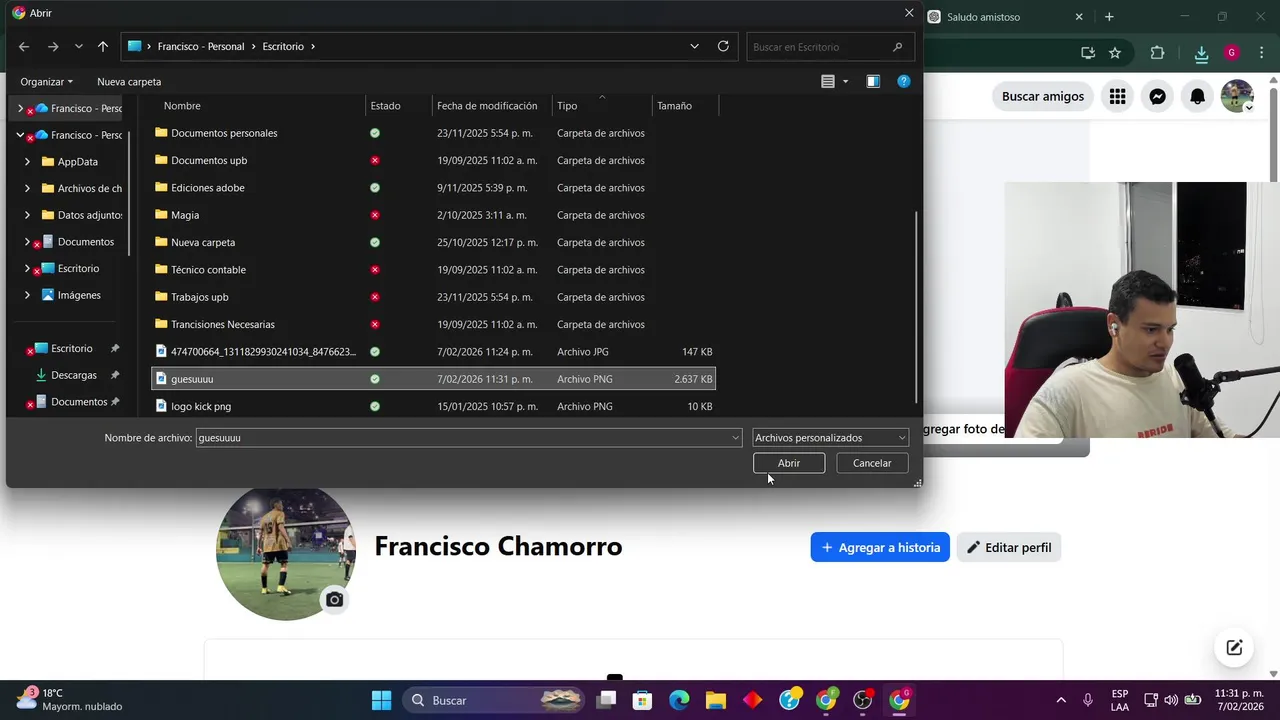Click the Cancelar button
The height and width of the screenshot is (720, 1280).
[x=872, y=463]
